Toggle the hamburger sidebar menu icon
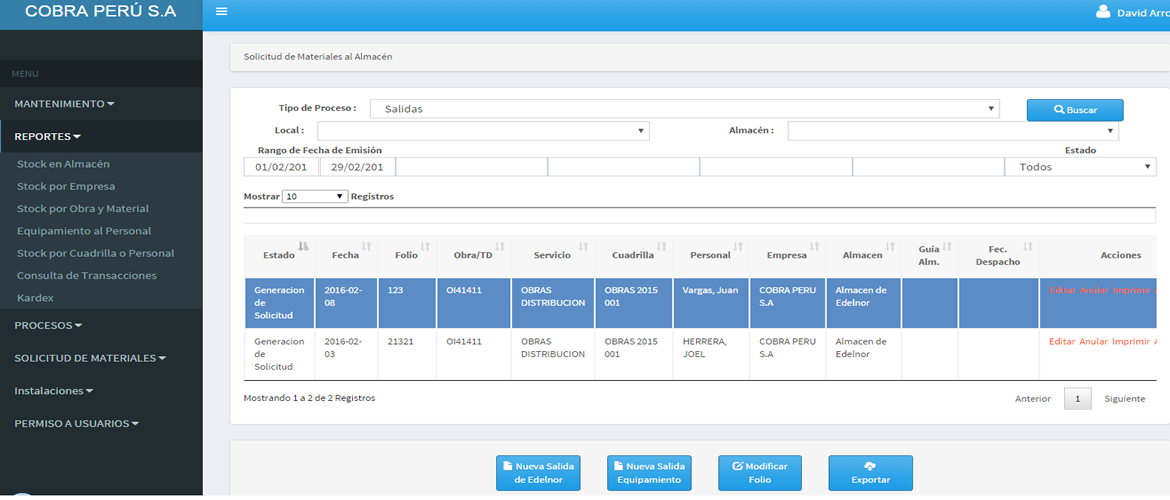This screenshot has height=500, width=1170. [x=221, y=12]
